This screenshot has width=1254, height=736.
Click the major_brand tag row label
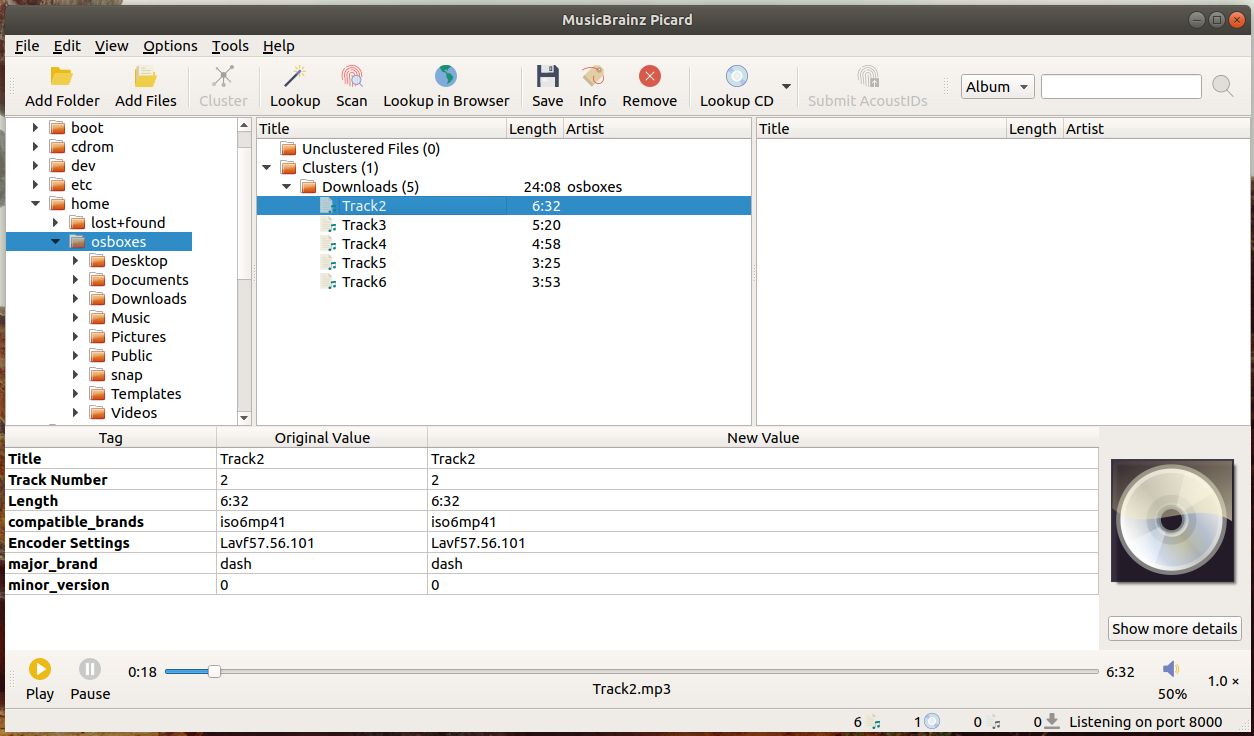pos(53,564)
